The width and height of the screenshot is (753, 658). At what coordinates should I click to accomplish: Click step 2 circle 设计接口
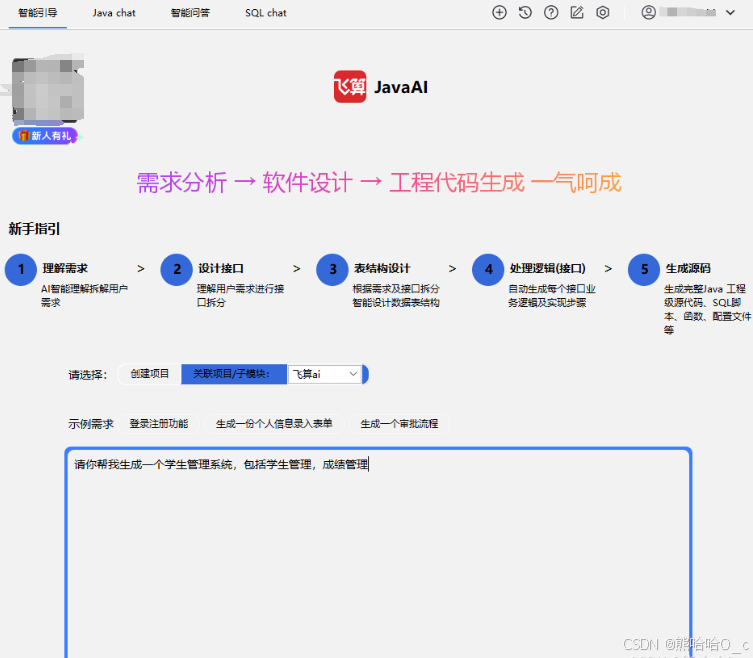click(177, 269)
